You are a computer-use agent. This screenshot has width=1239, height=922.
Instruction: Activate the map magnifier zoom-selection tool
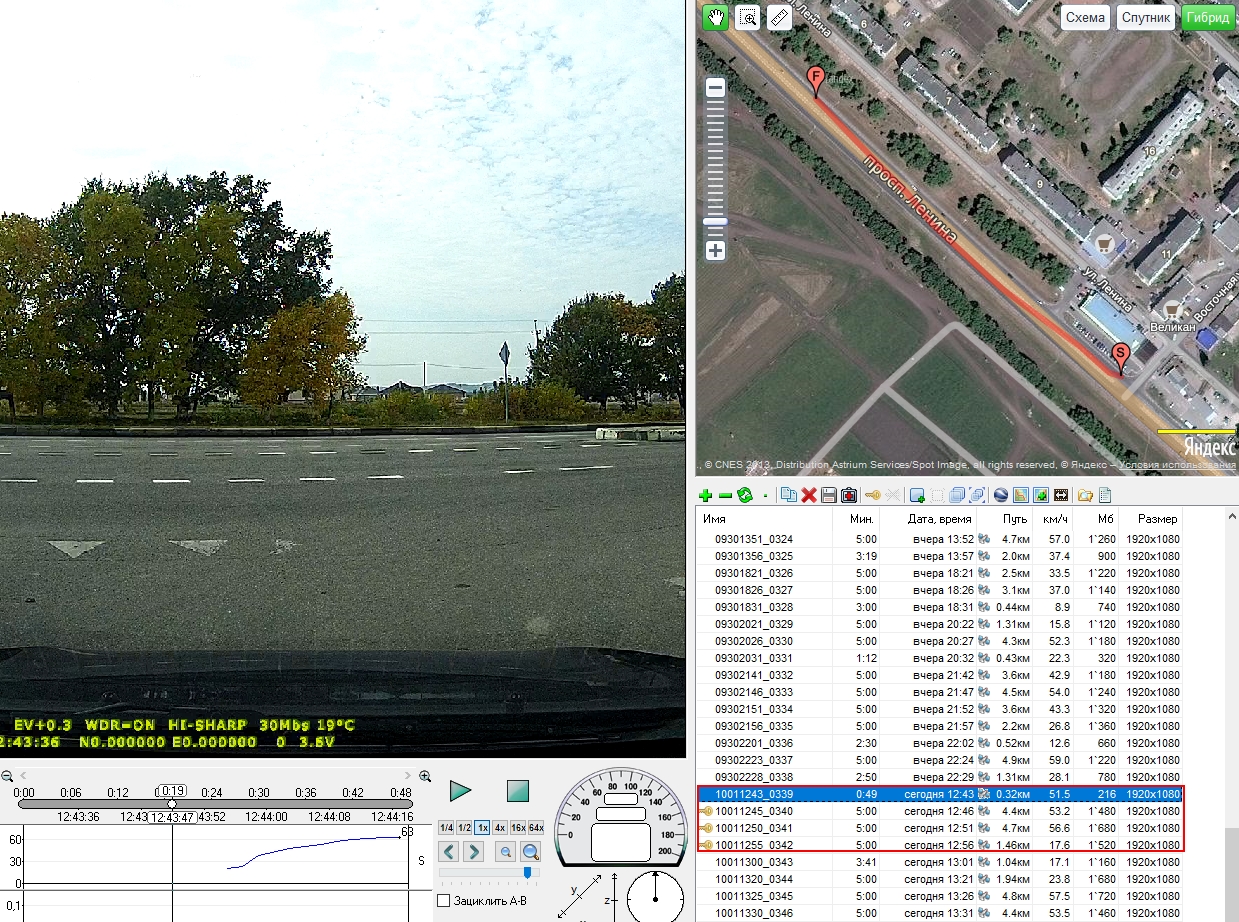(747, 17)
